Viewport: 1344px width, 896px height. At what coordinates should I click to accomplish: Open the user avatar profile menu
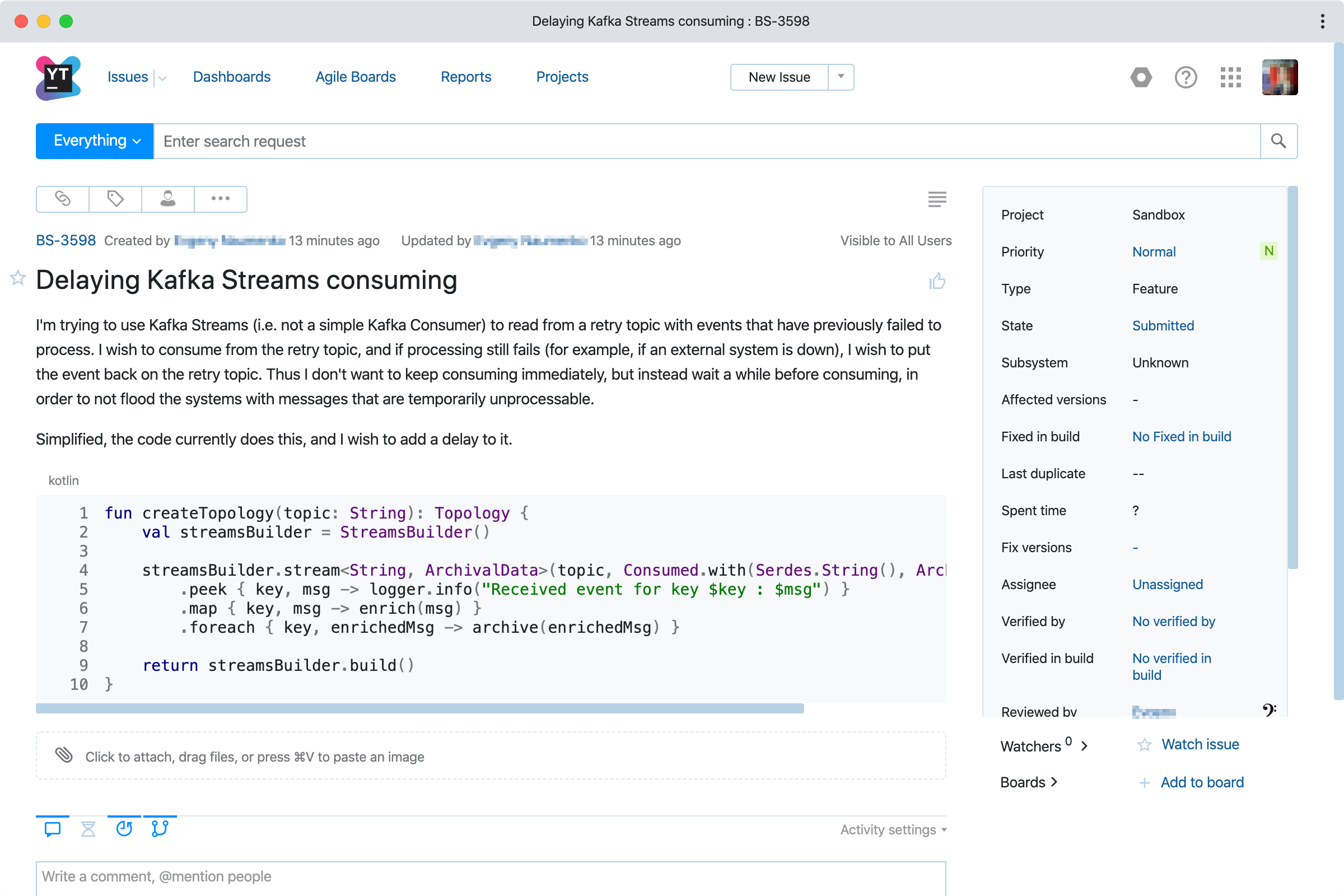(x=1280, y=77)
